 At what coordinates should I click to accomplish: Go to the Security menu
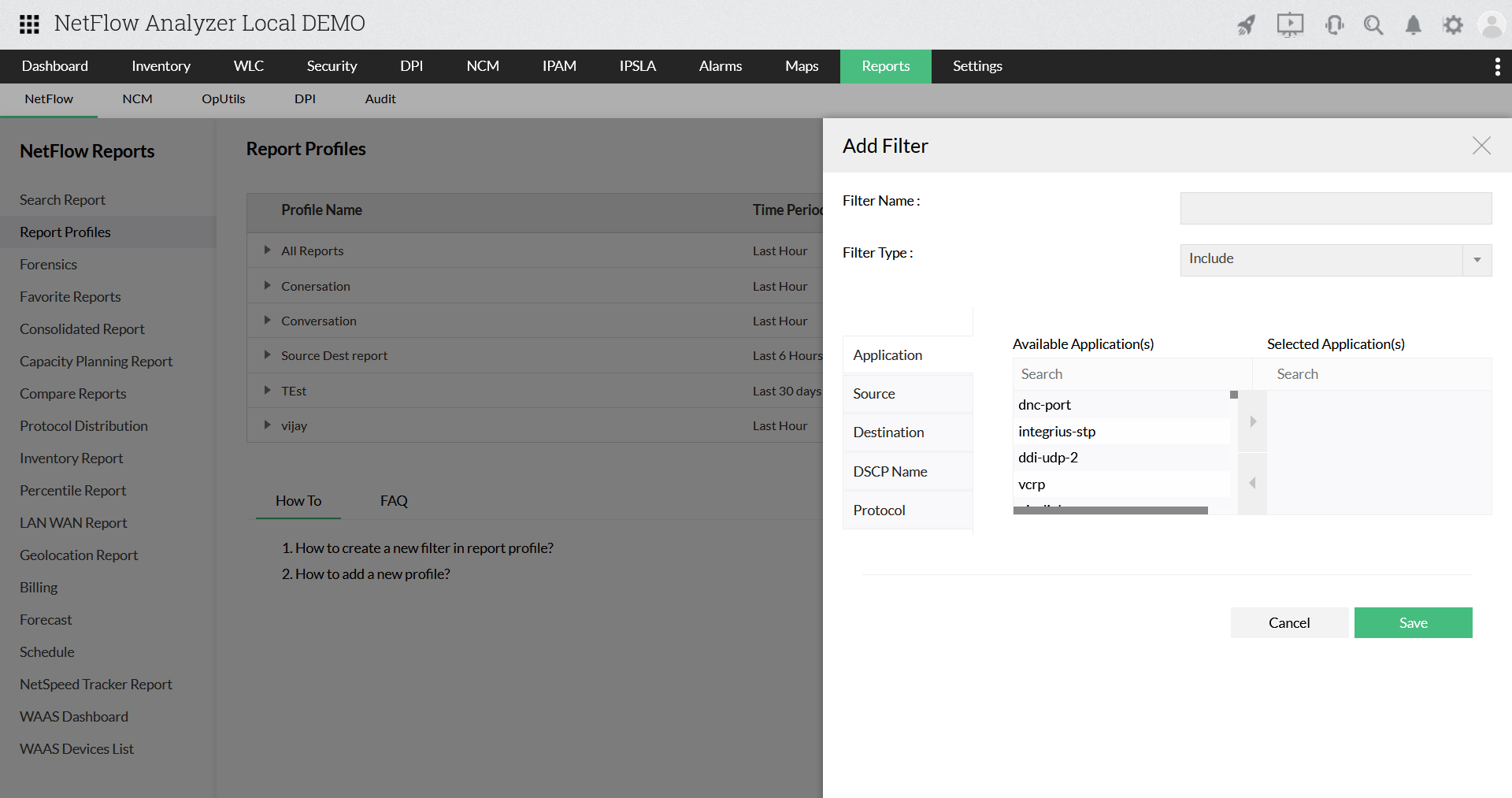[332, 67]
